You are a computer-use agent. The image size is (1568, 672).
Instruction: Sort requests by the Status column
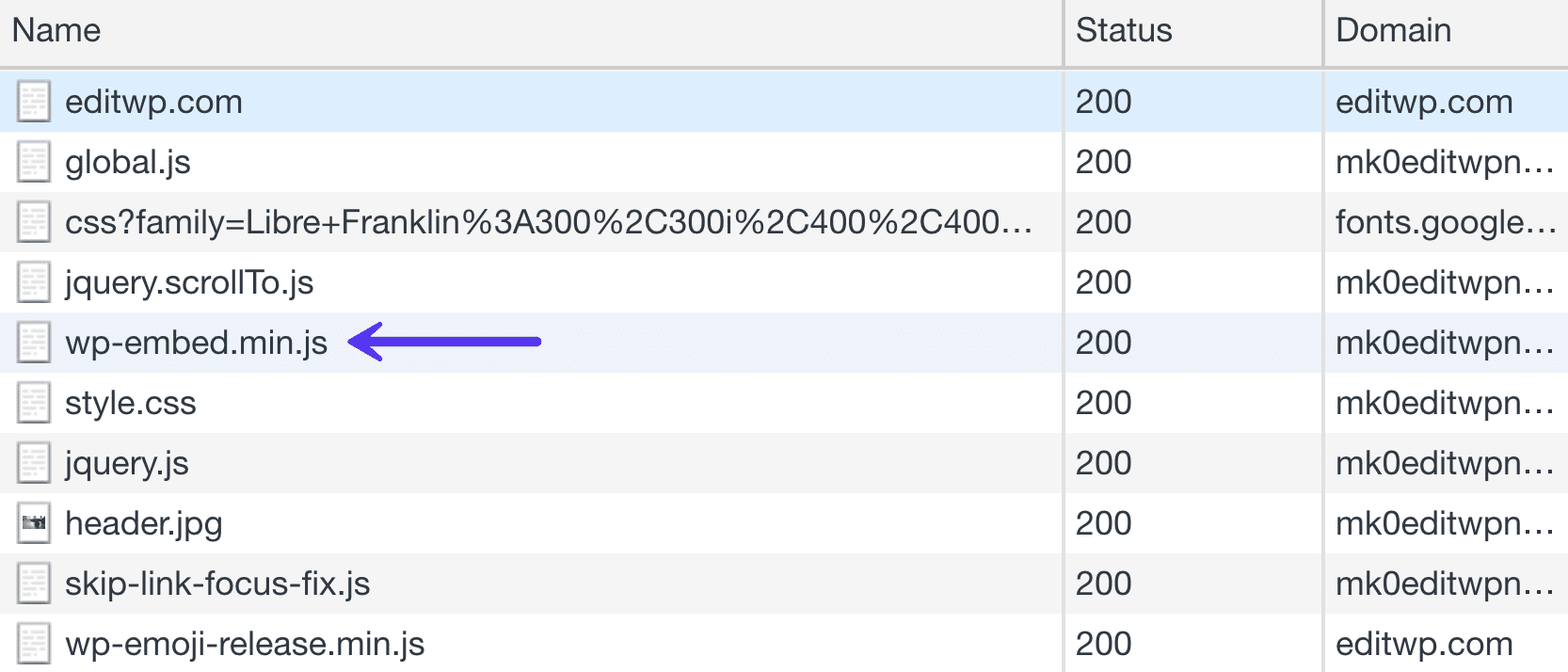point(1123,29)
